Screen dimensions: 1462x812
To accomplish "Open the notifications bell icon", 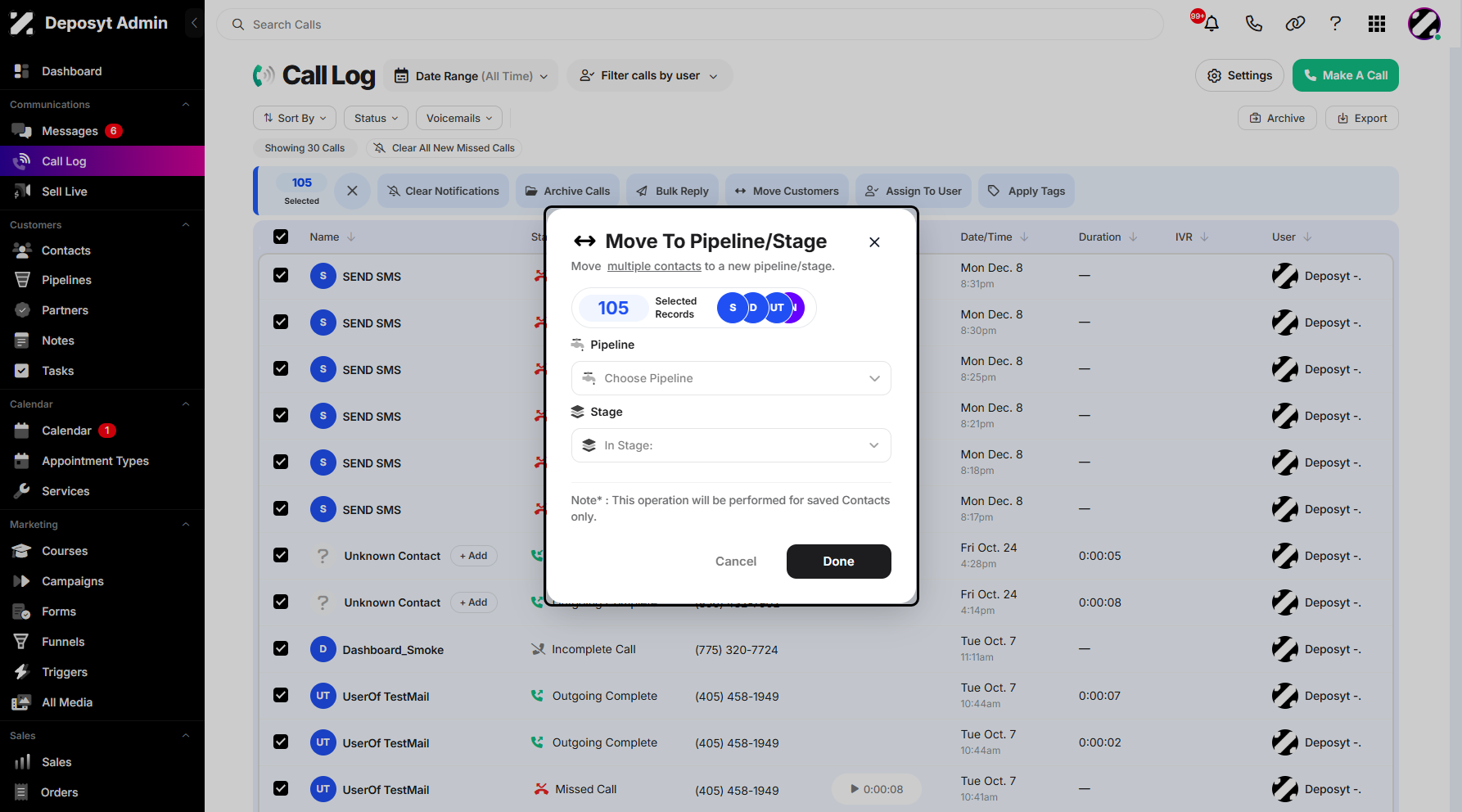I will click(1212, 24).
